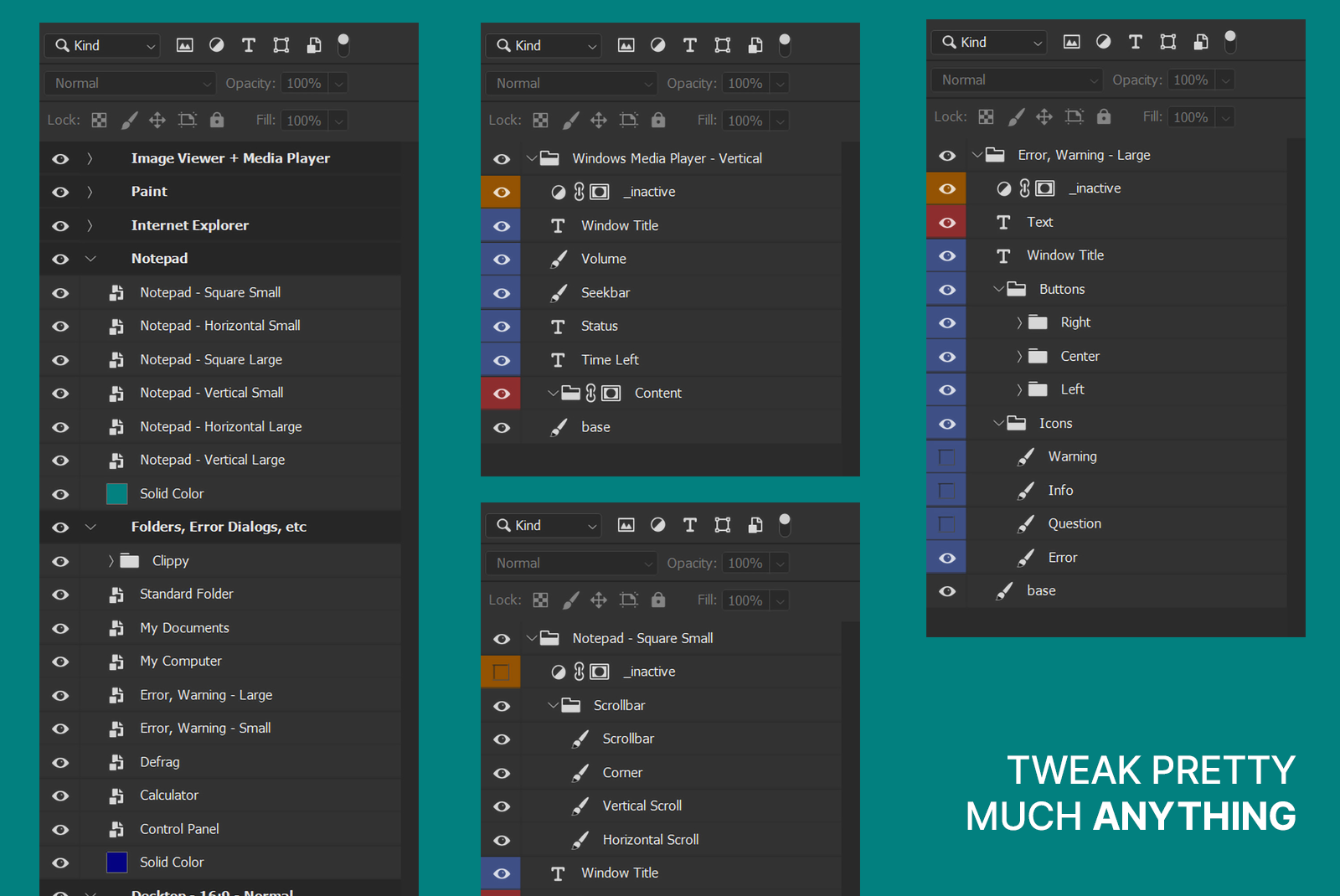Screen dimensions: 1340x896
Task: Click the Folders, Error Dialogs, etc group name
Action: point(219,527)
